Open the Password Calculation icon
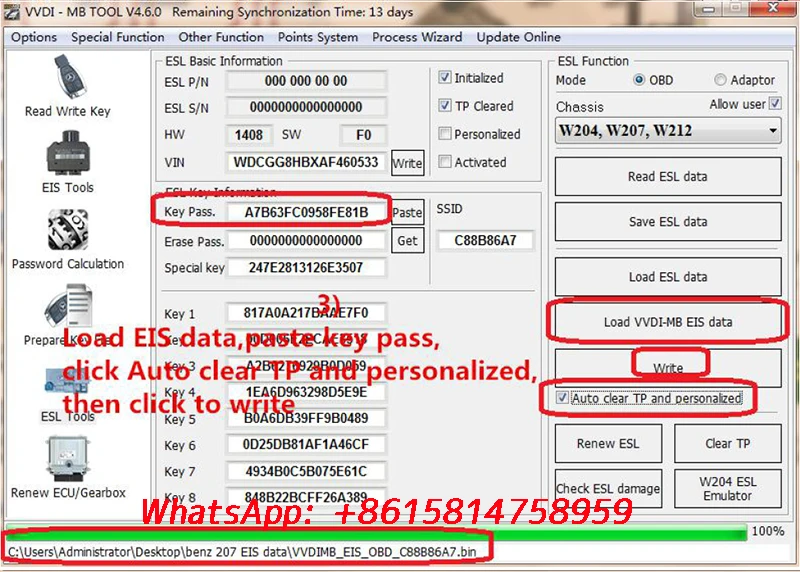This screenshot has height=572, width=800. click(x=68, y=230)
